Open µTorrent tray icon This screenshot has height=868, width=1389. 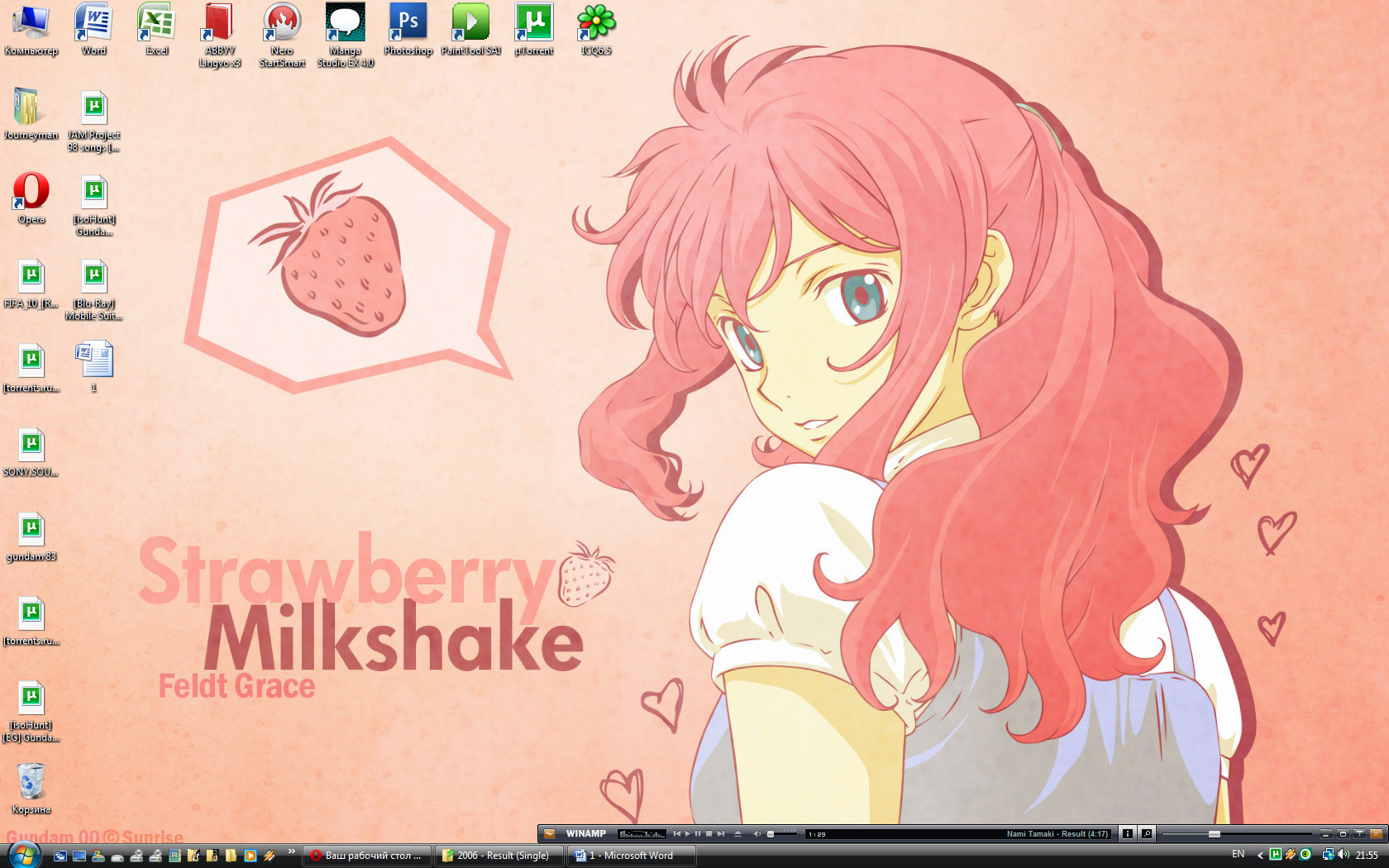[1276, 854]
